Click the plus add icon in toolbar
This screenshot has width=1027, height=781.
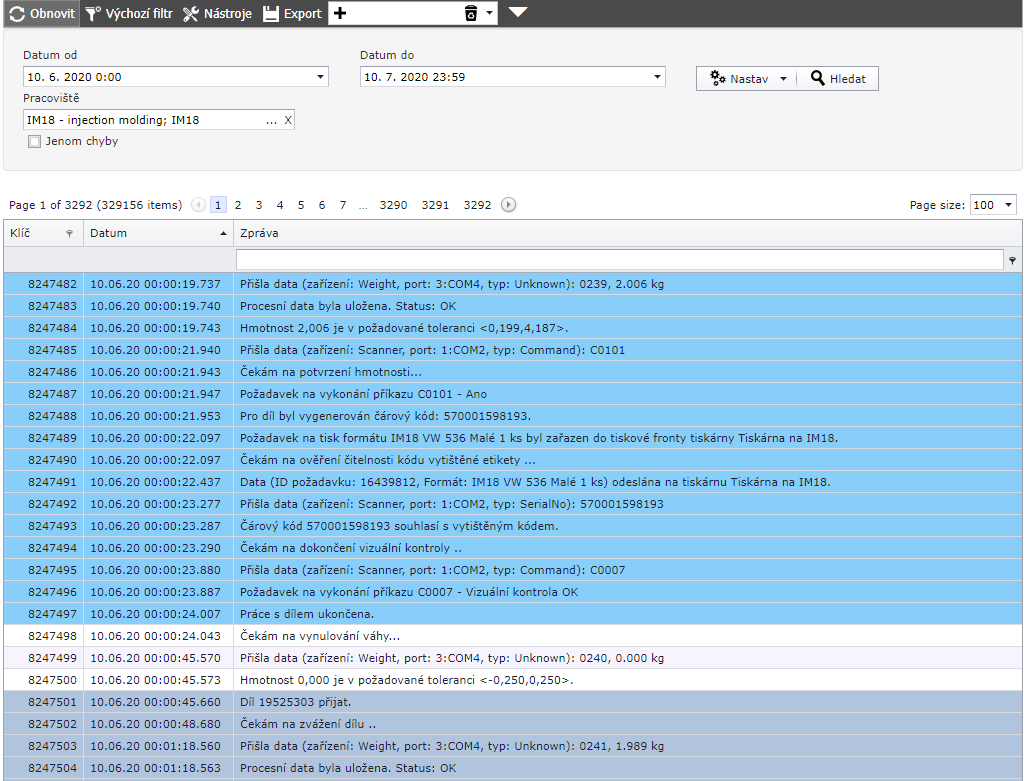tap(340, 14)
